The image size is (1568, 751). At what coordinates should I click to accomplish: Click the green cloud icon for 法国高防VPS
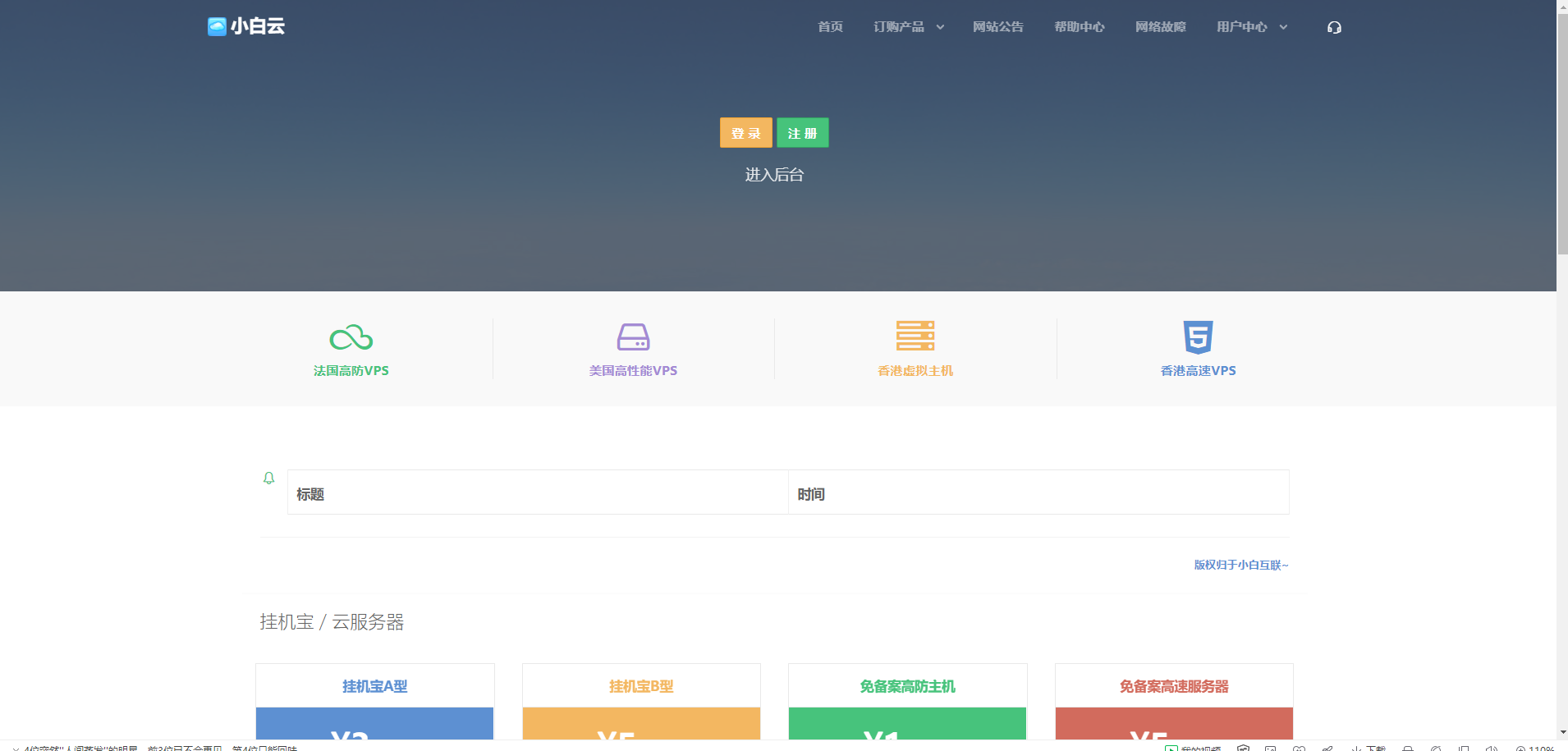pyautogui.click(x=351, y=337)
